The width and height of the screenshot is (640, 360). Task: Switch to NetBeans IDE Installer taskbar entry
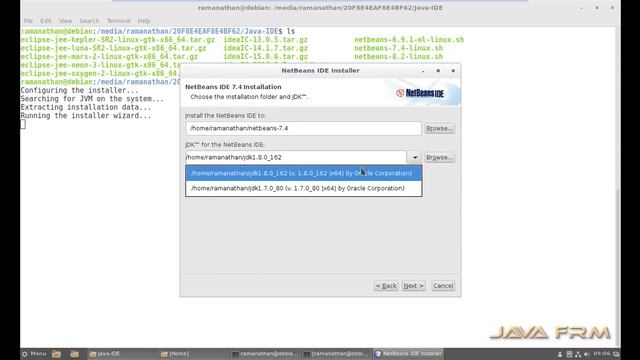[x=408, y=354]
